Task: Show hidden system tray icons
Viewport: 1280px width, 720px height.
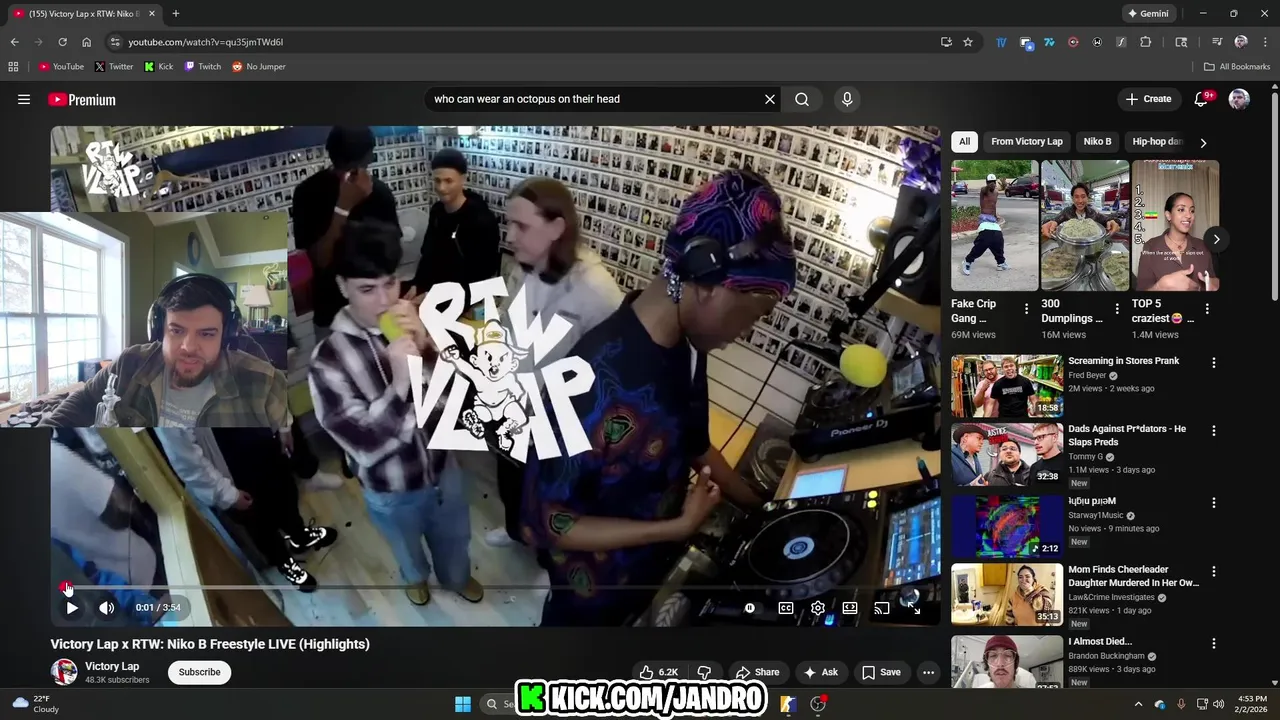Action: [1138, 704]
